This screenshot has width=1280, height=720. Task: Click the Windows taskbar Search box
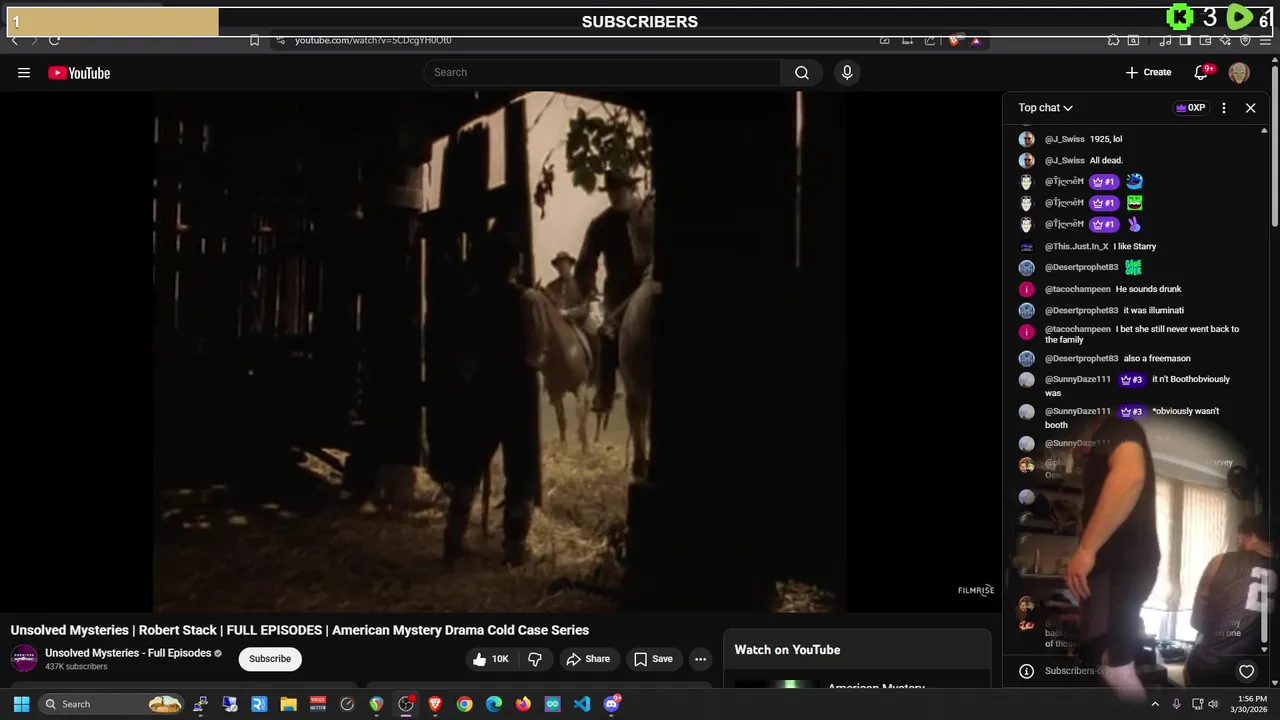click(x=113, y=704)
